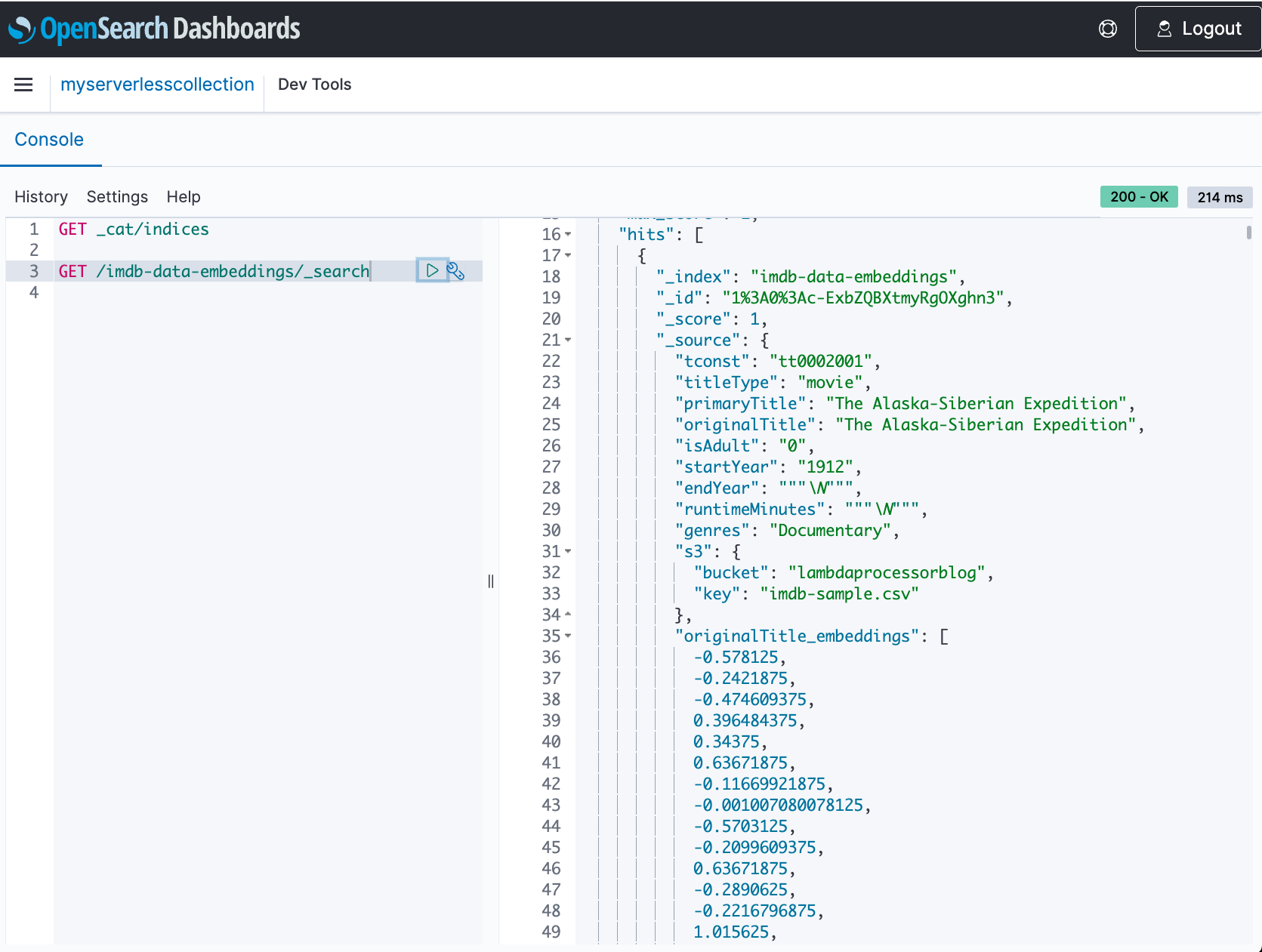The width and height of the screenshot is (1262, 952).
Task: Click the response panel scrollbar thumb
Action: click(x=1250, y=234)
